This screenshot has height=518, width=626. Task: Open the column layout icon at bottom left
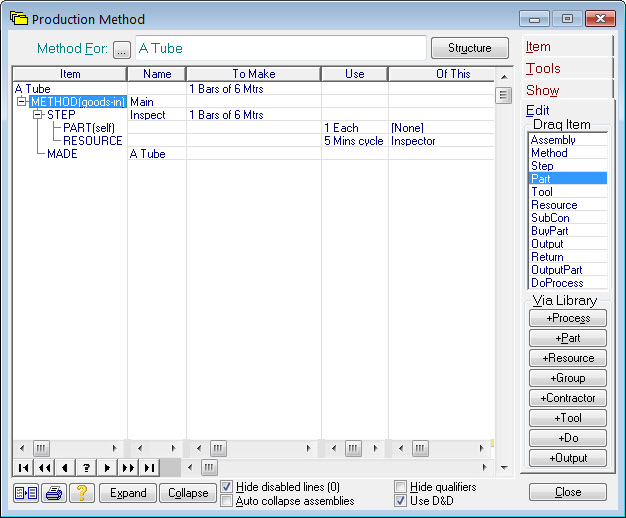(x=26, y=493)
